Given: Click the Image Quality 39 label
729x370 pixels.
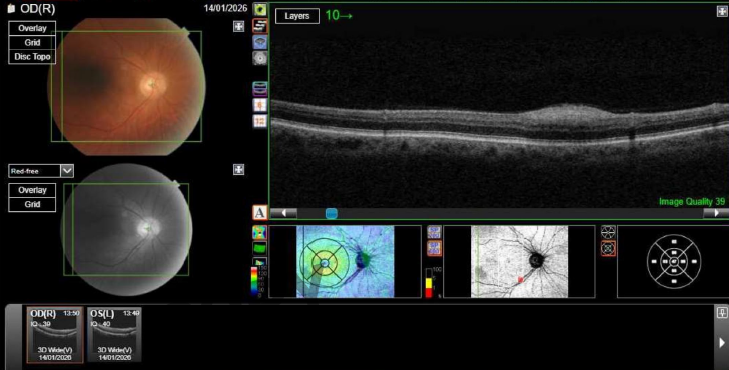Looking at the screenshot, I should click(x=692, y=201).
